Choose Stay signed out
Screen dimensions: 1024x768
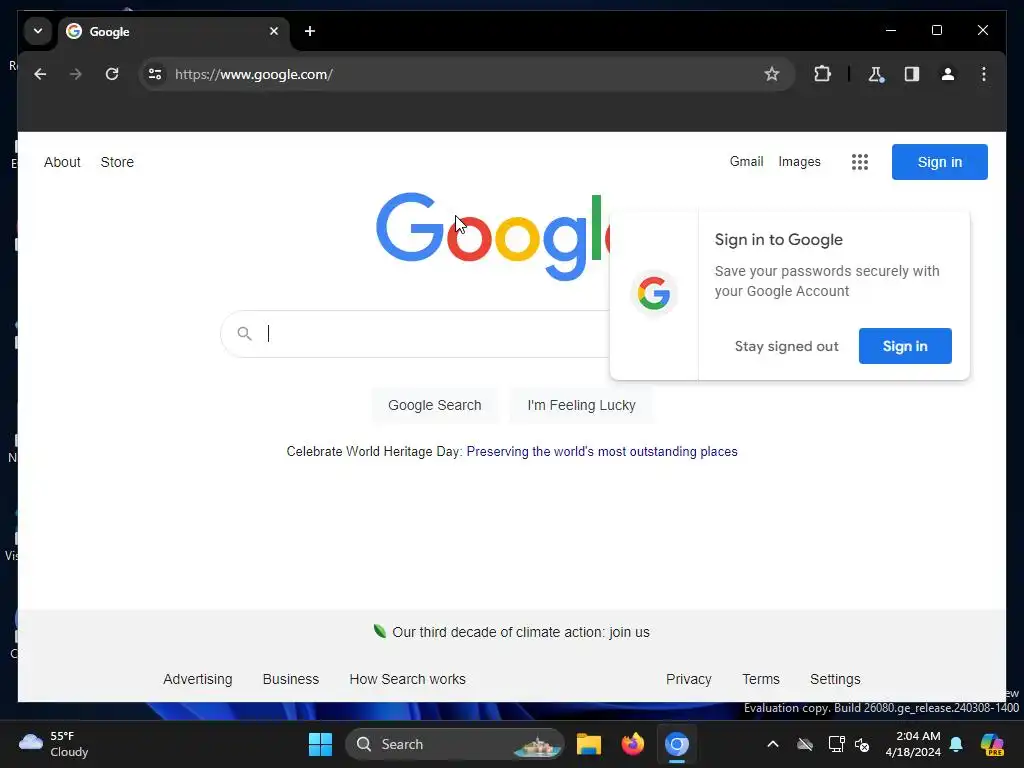tap(786, 346)
